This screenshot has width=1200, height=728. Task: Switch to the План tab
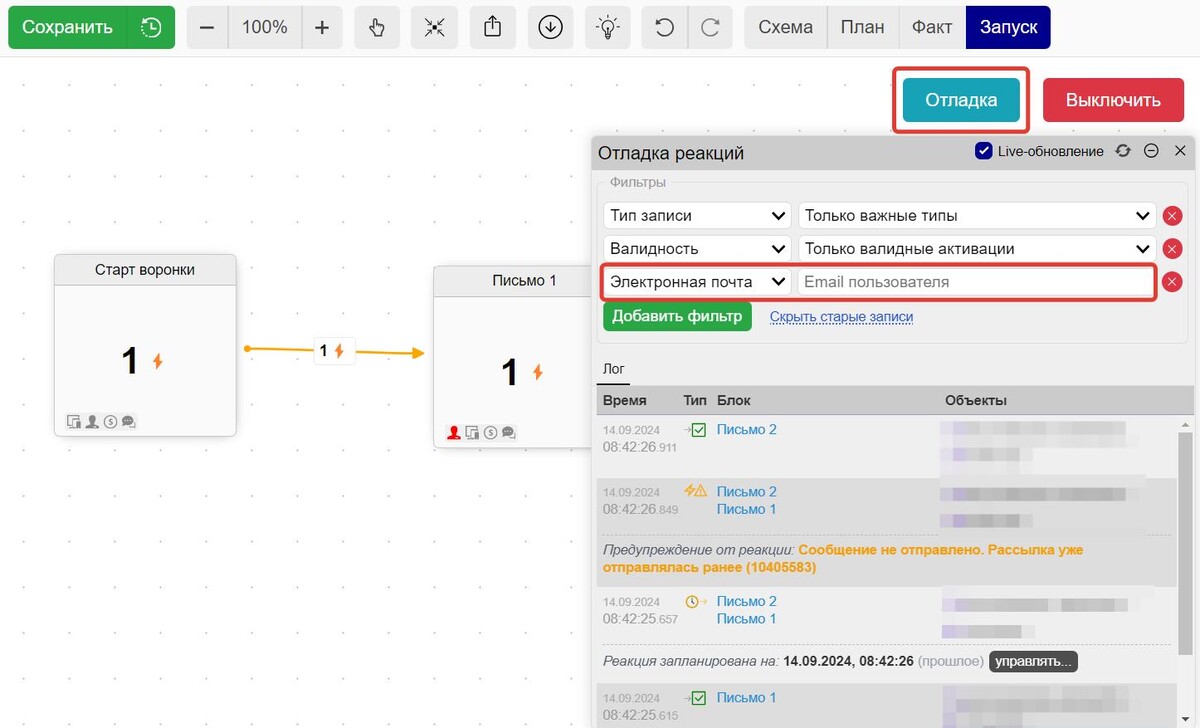[862, 28]
